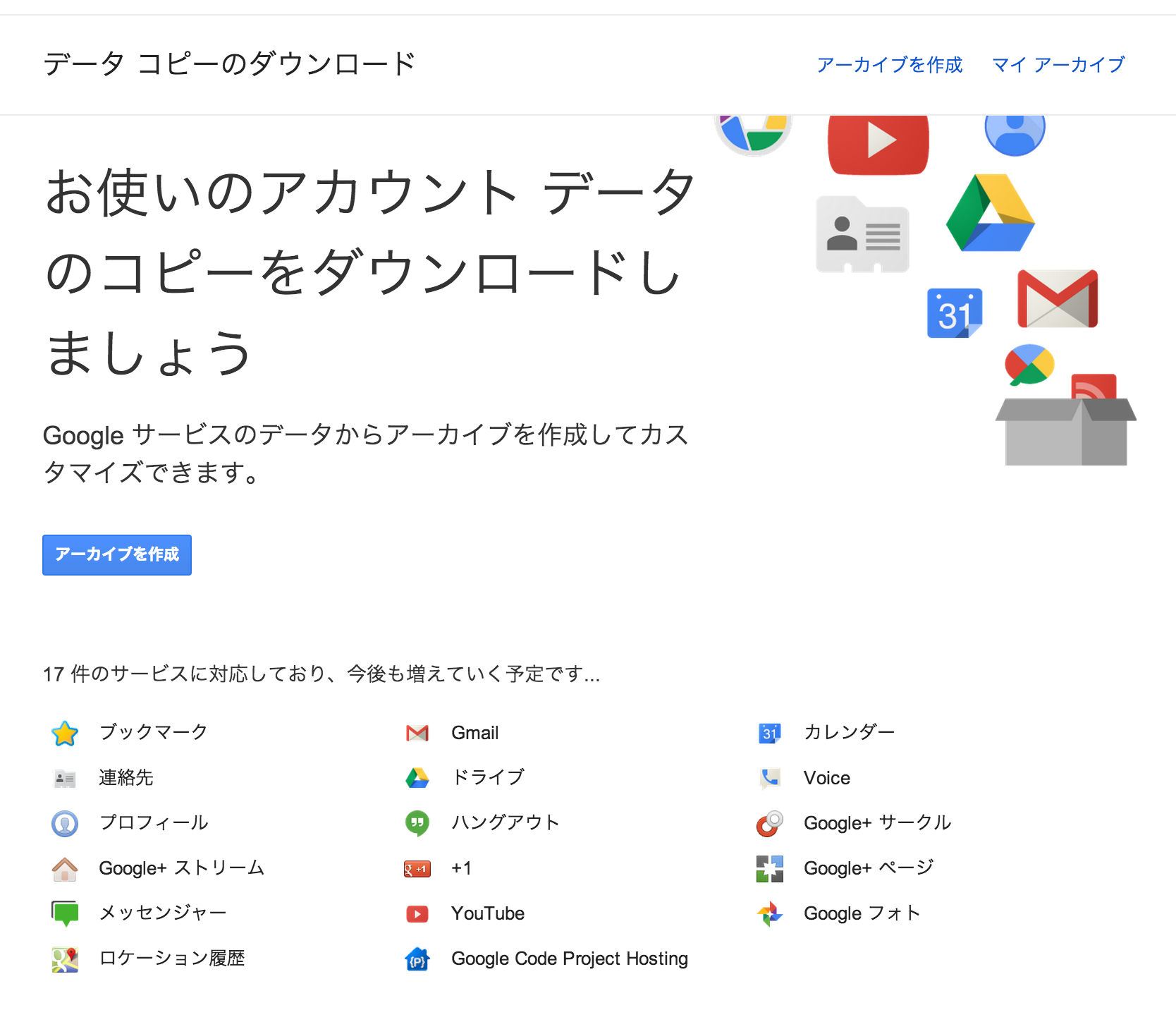Click the Voice phone icon

coord(770,778)
